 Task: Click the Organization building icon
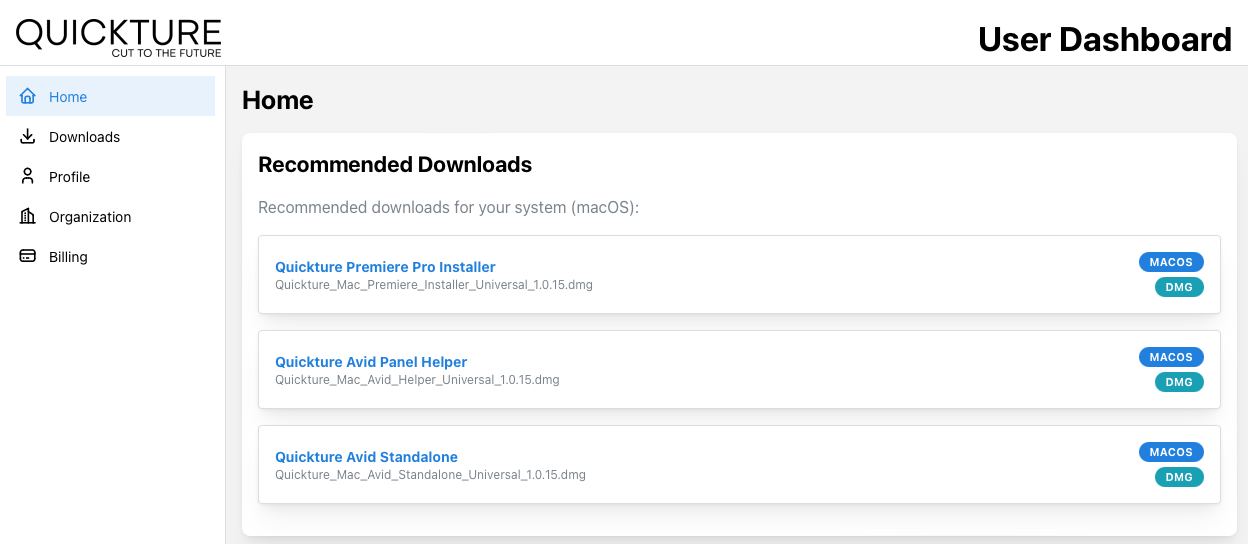(28, 216)
